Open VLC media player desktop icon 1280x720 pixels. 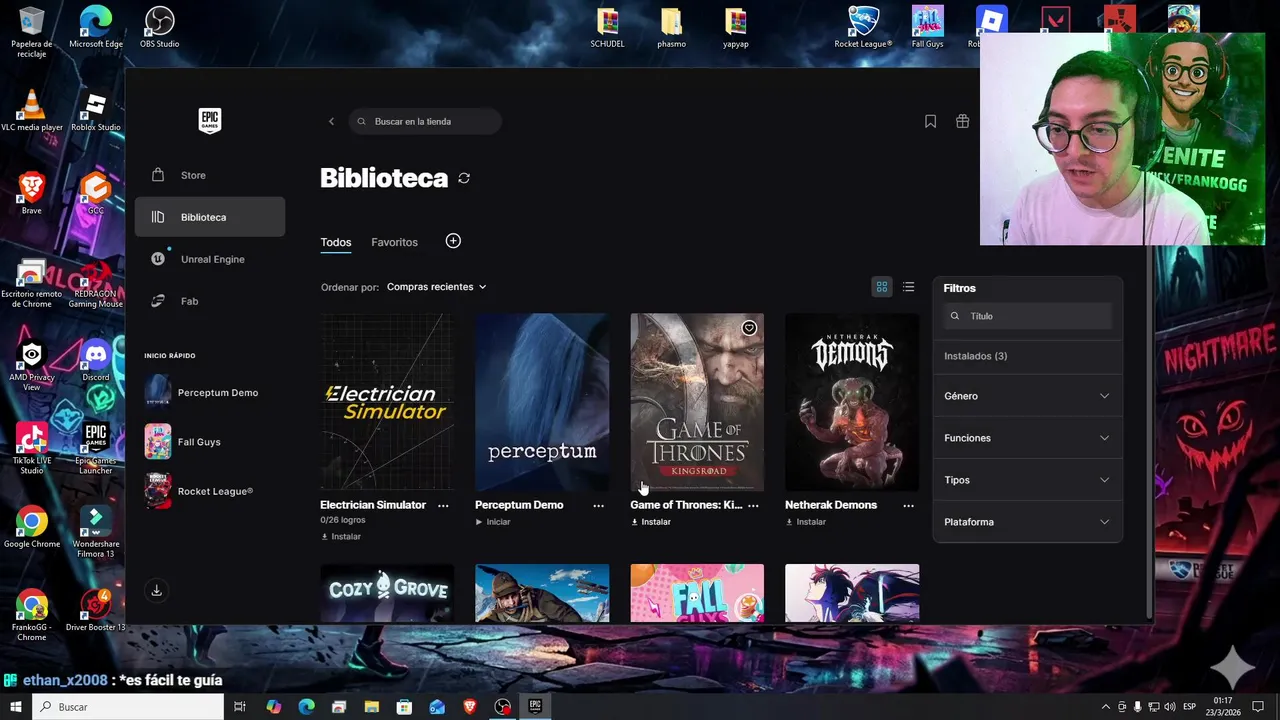coord(32,111)
